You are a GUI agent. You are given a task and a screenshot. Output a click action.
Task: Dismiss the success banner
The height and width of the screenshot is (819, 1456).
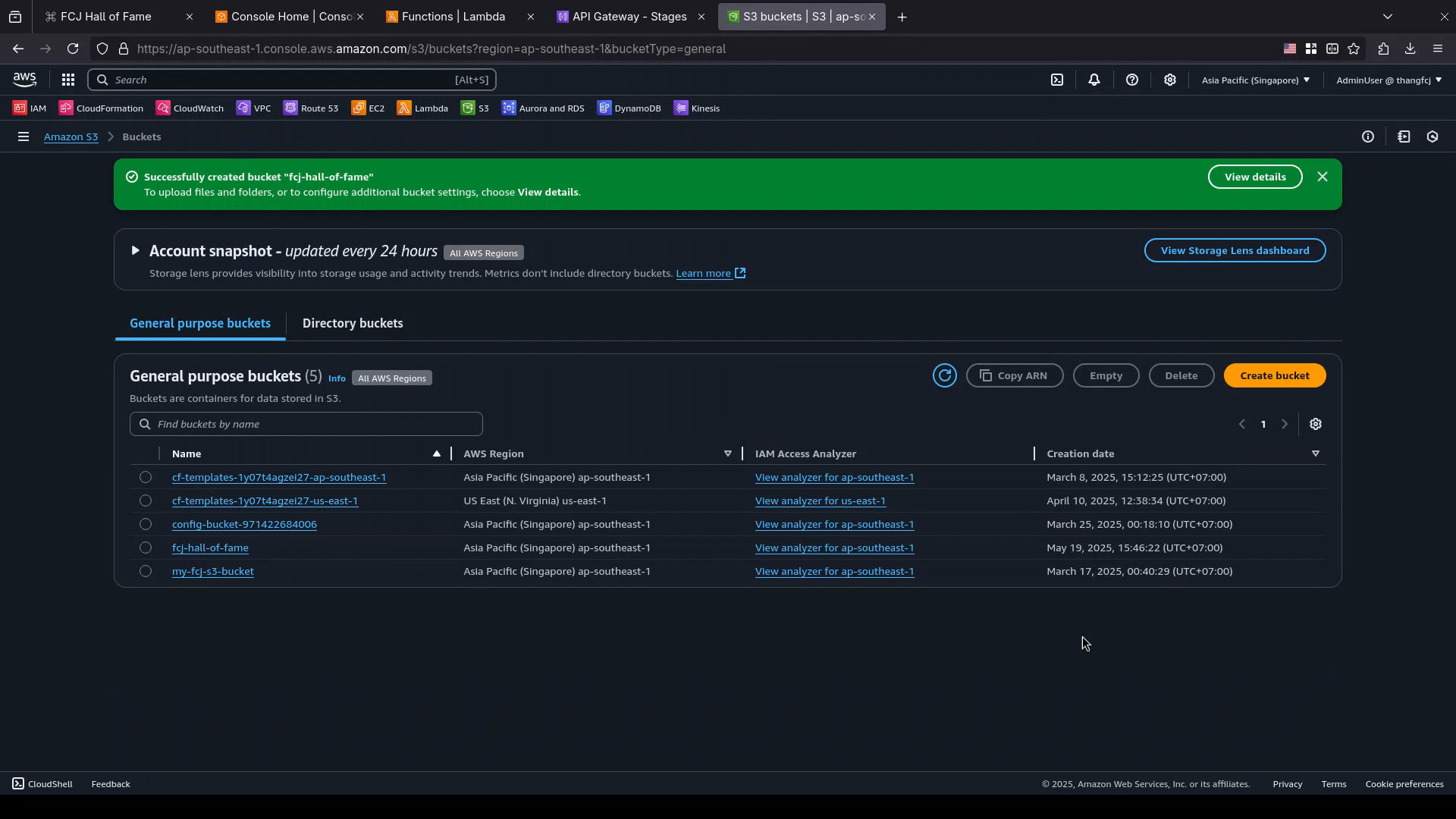[1323, 177]
